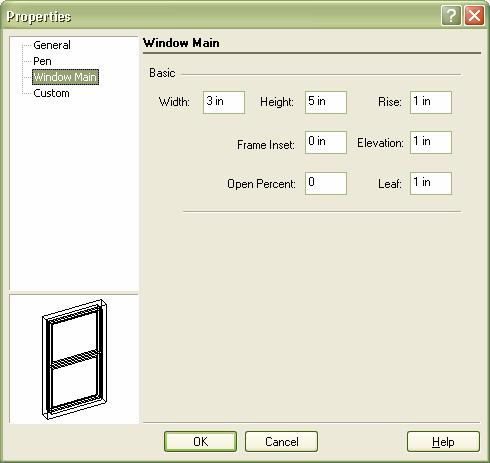The height and width of the screenshot is (463, 490).
Task: Click the Basic section label
Action: pos(162,73)
